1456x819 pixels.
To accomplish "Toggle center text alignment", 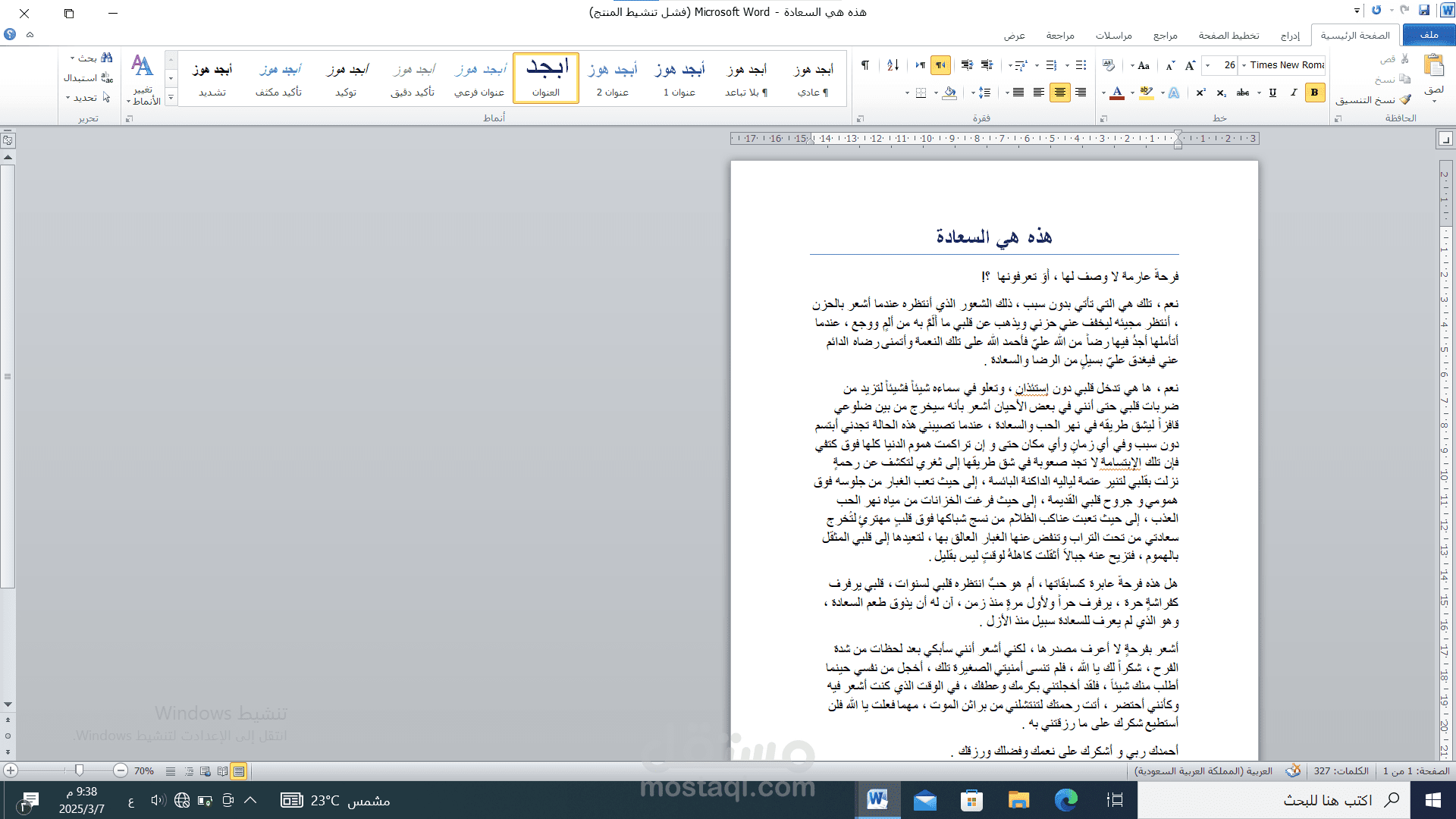I will coord(1059,93).
